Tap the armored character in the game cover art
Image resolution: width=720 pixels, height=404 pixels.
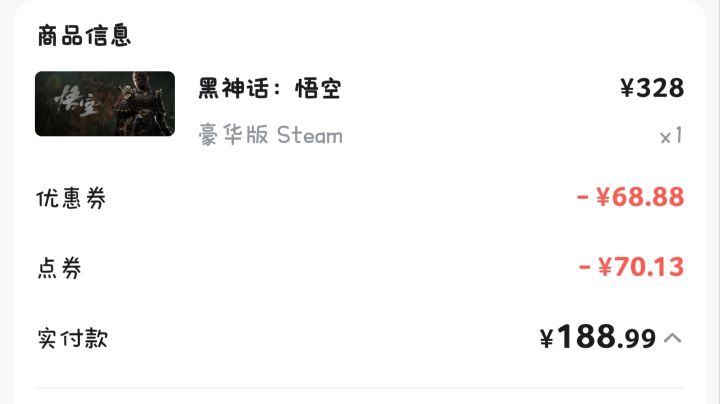[139, 103]
